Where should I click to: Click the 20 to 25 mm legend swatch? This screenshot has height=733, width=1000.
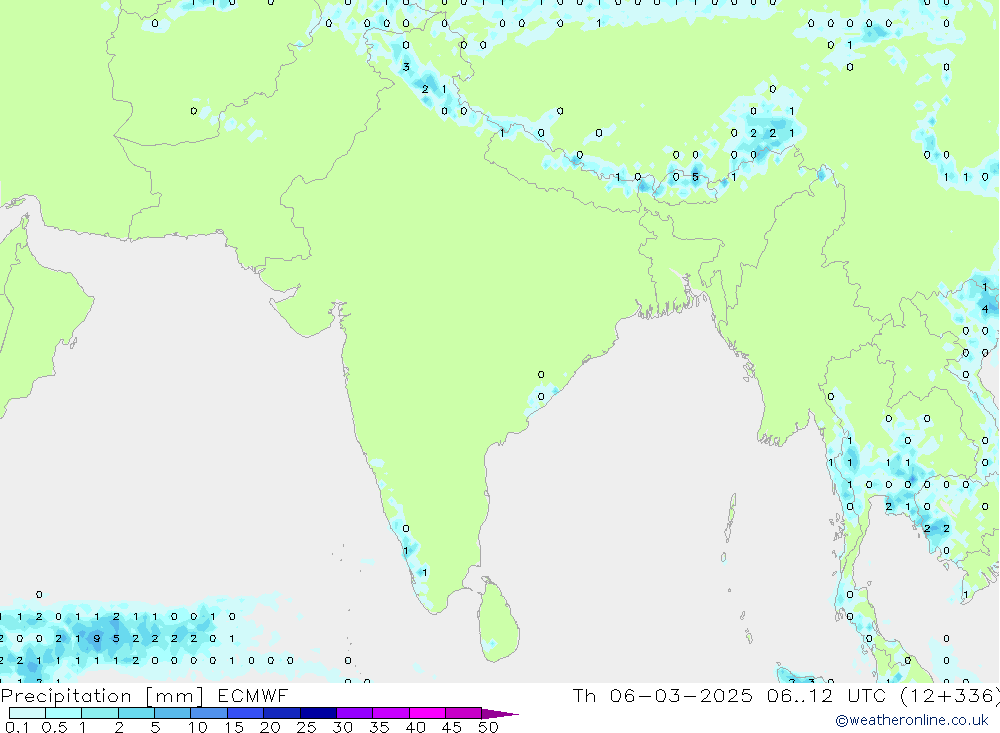(x=282, y=713)
